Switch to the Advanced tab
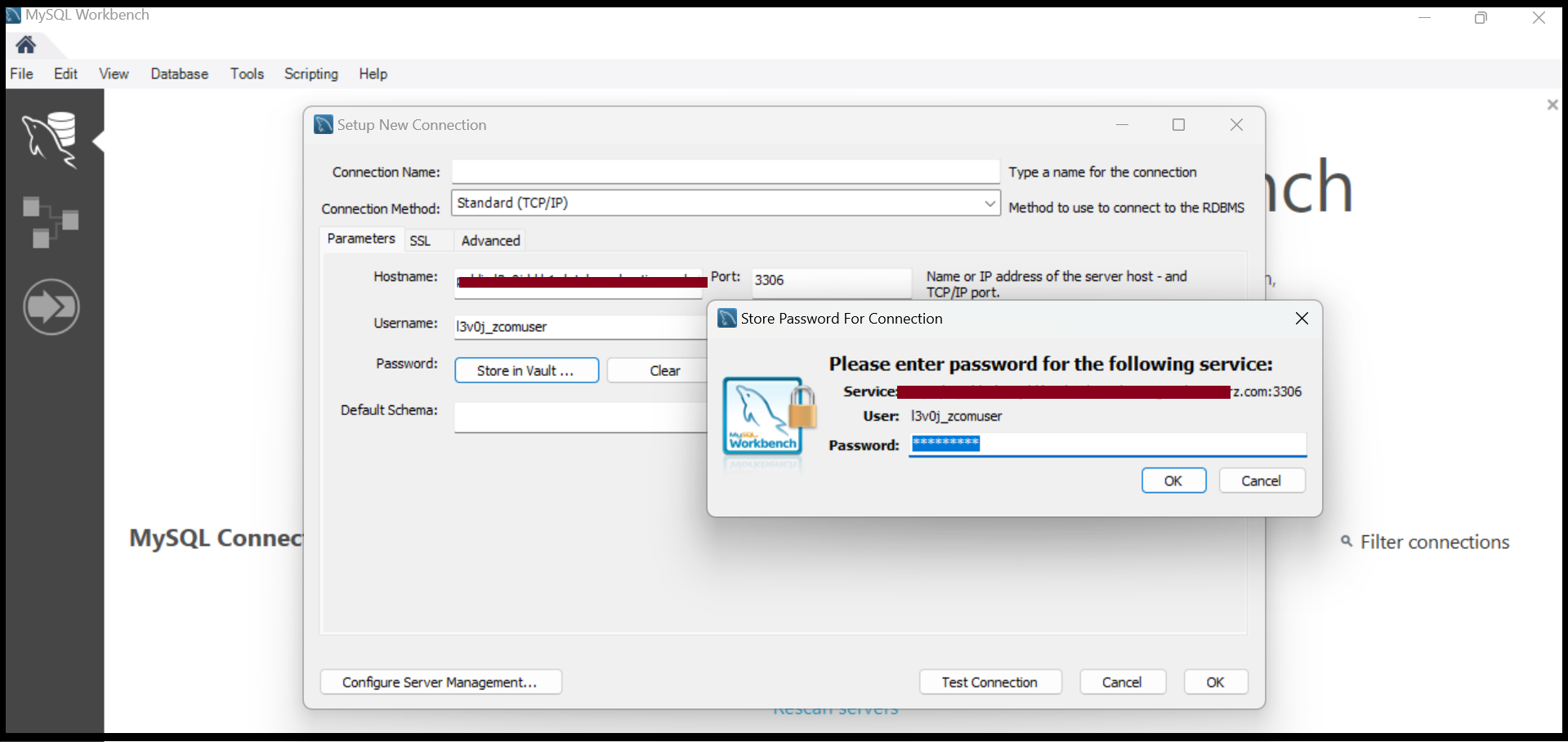This screenshot has width=1568, height=742. [x=490, y=240]
